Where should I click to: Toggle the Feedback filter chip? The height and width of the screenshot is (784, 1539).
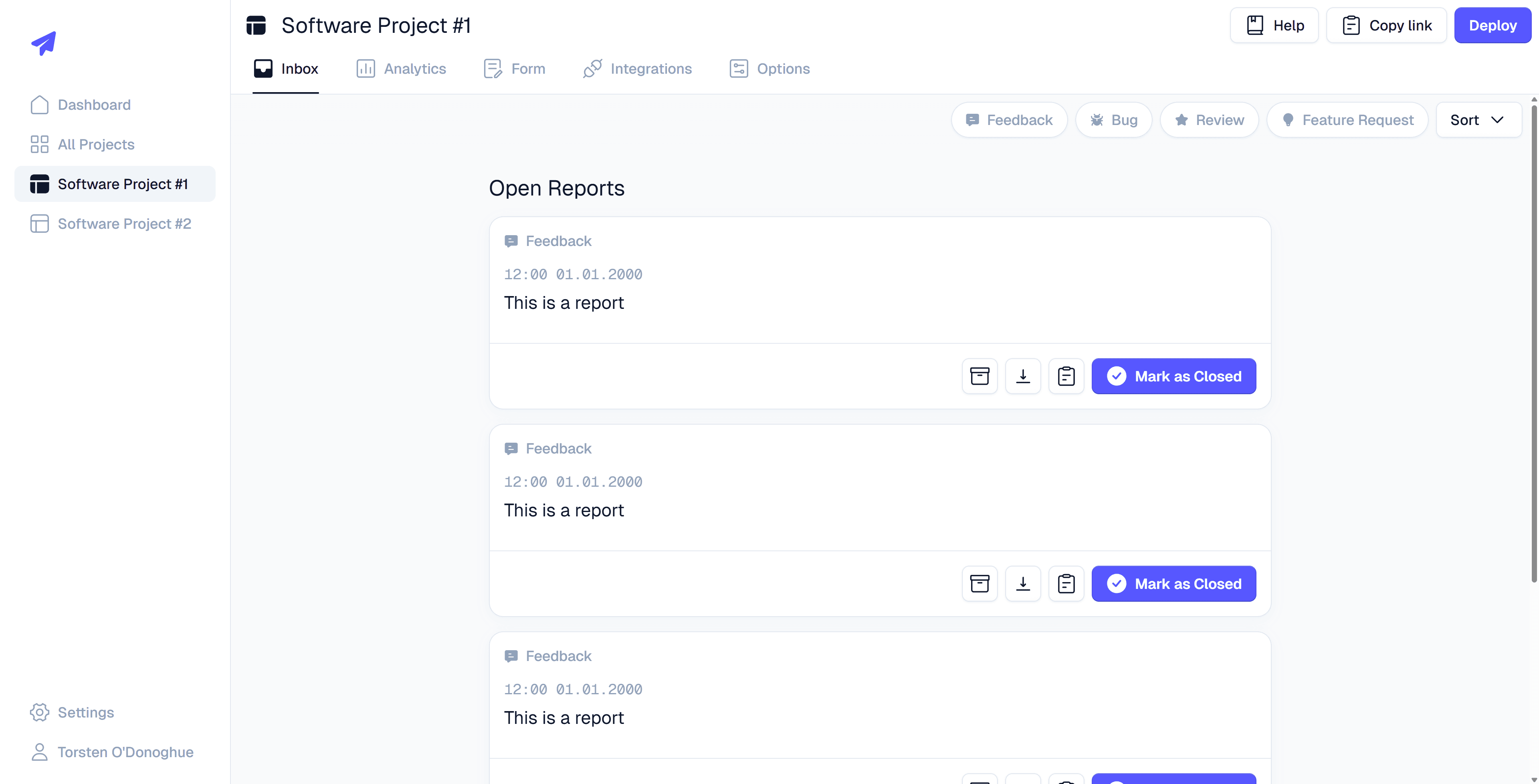pyautogui.click(x=1009, y=120)
